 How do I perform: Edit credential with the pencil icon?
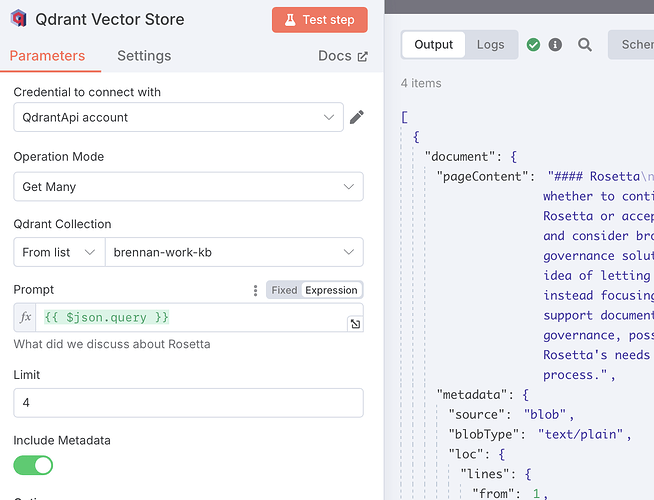point(357,117)
